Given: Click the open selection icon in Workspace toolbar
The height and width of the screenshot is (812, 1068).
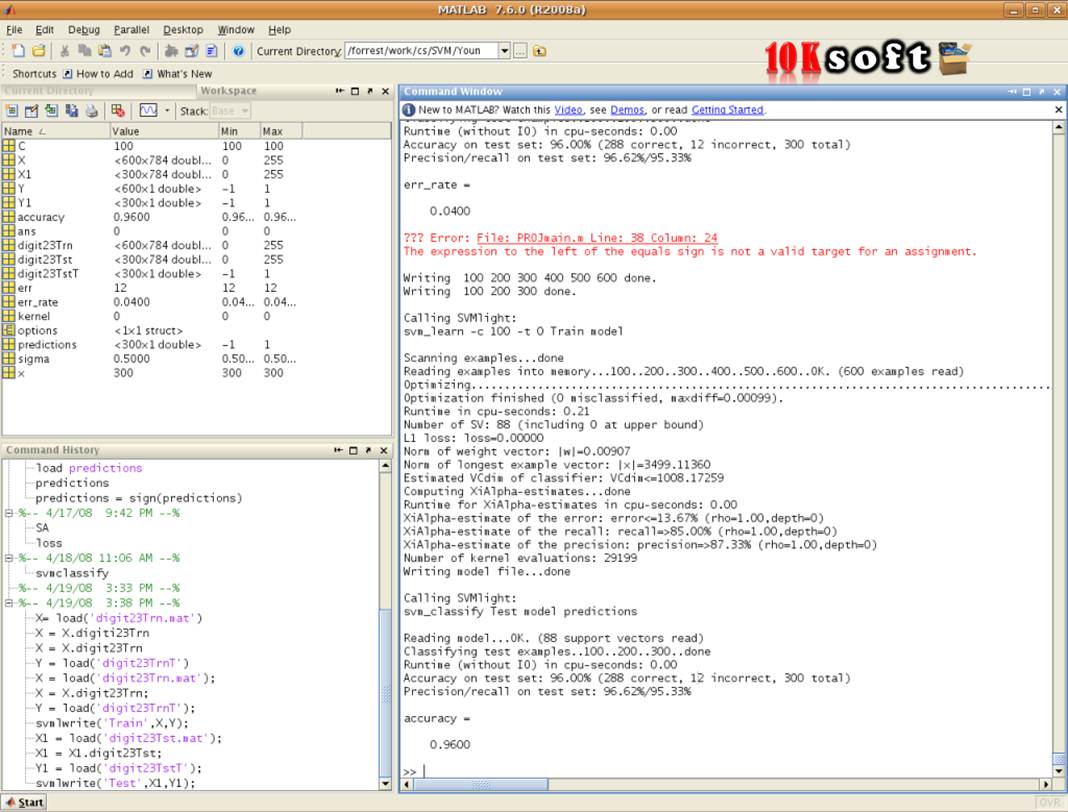Looking at the screenshot, I should [31, 110].
